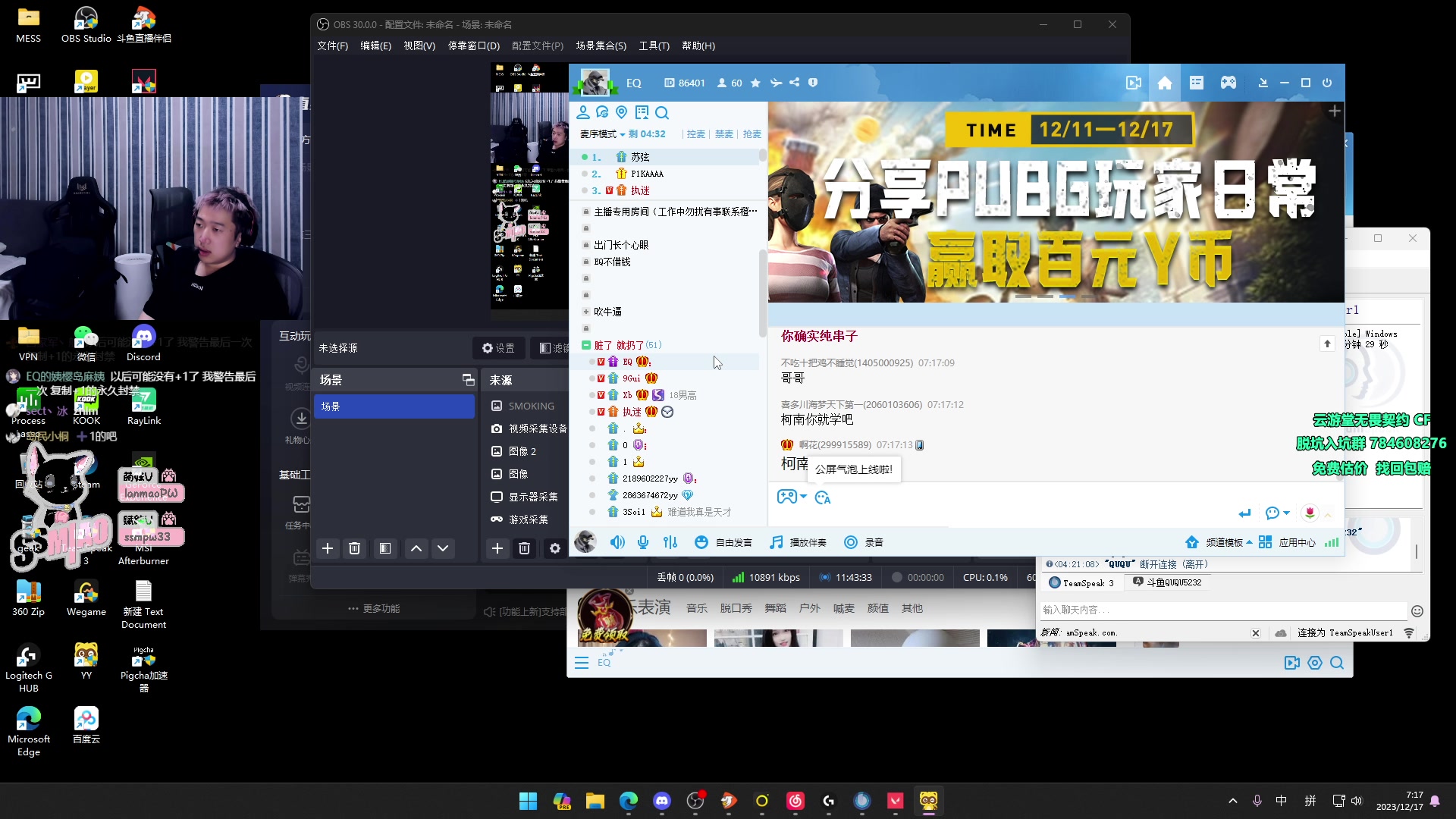Screen dimensions: 1456x819
Task: Show hidden system tray icons chevron
Action: tap(1233, 801)
